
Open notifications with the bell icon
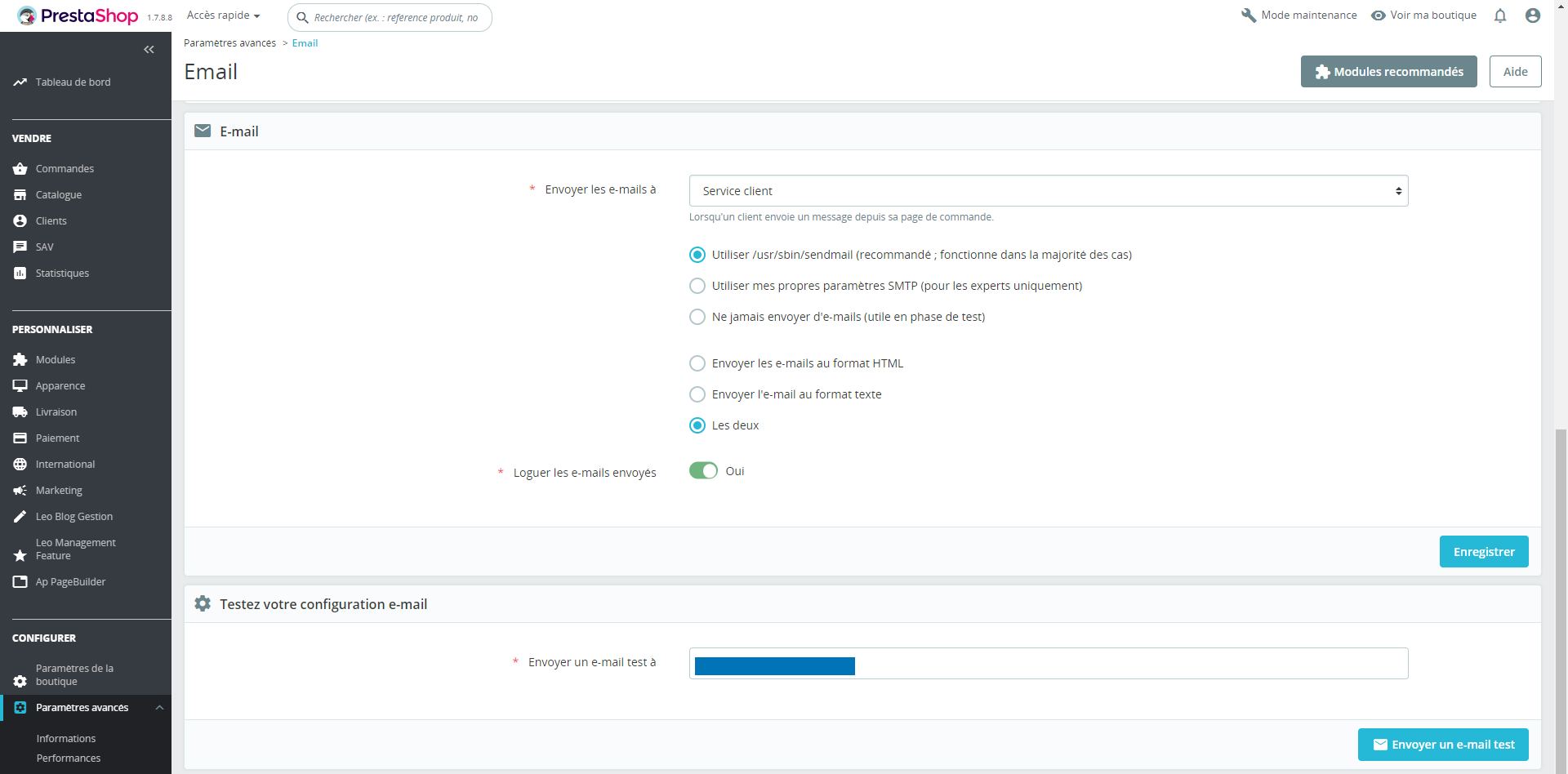[x=1501, y=16]
